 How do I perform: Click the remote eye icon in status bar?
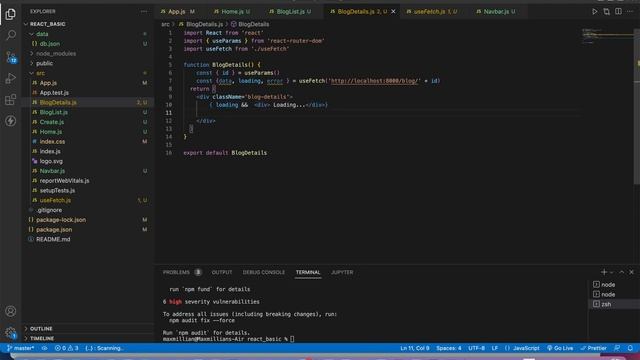(44, 348)
